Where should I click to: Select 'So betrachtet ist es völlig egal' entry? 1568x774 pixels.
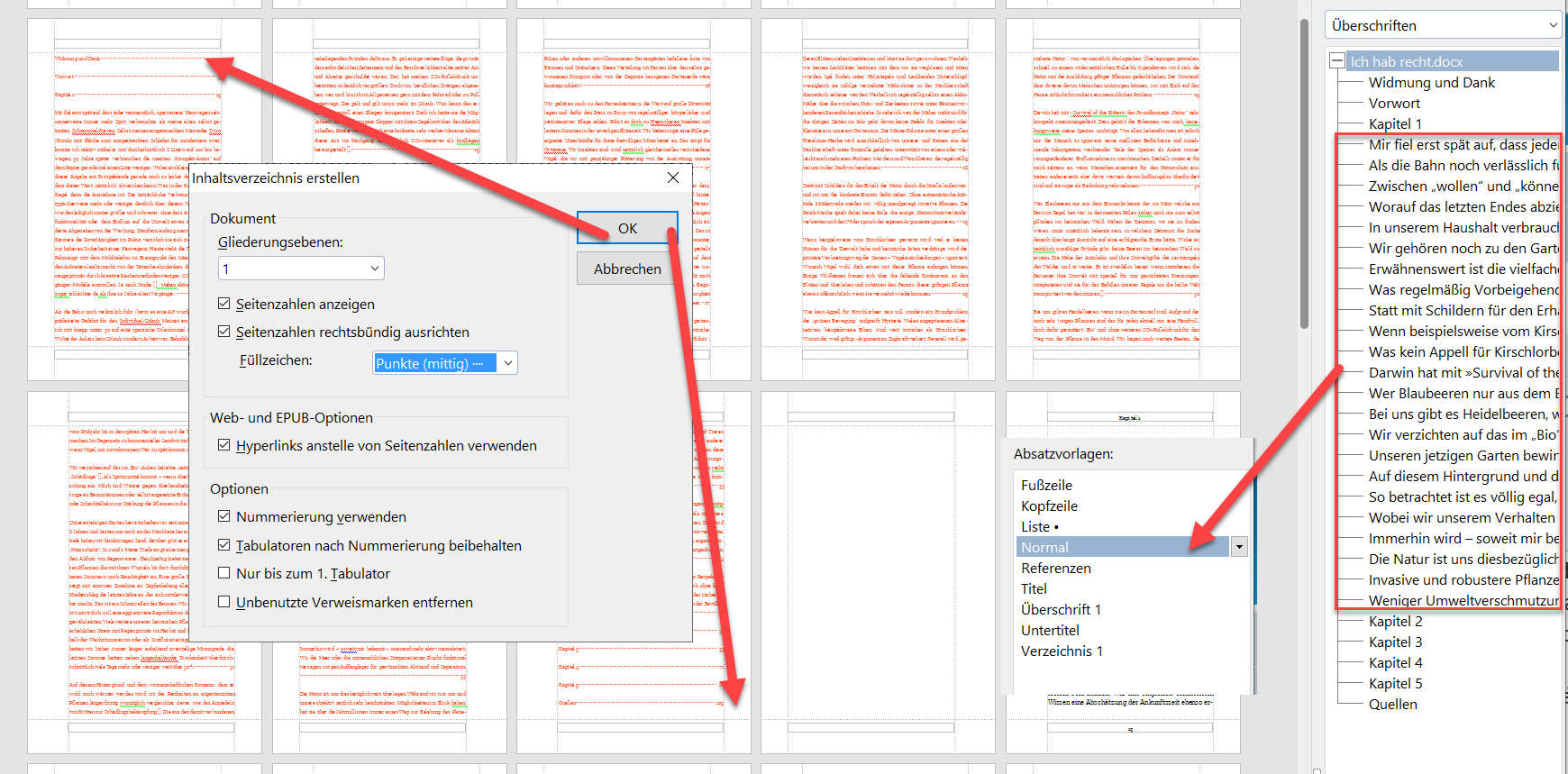1463,496
